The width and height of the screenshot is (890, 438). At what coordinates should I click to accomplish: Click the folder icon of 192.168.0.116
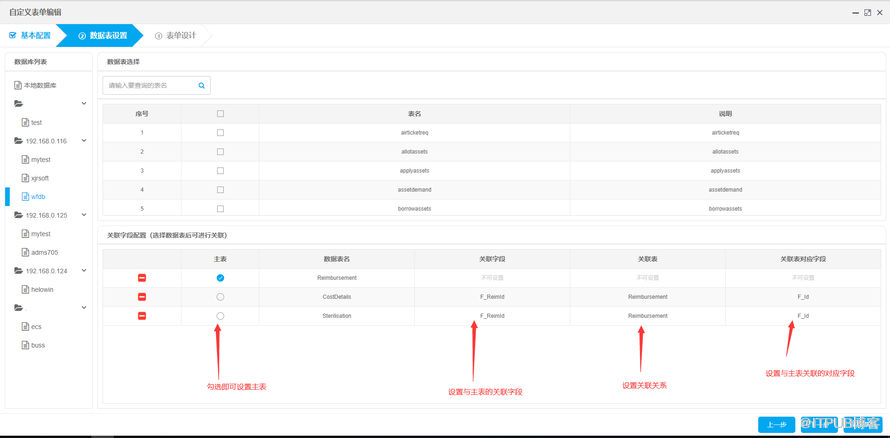pos(18,140)
